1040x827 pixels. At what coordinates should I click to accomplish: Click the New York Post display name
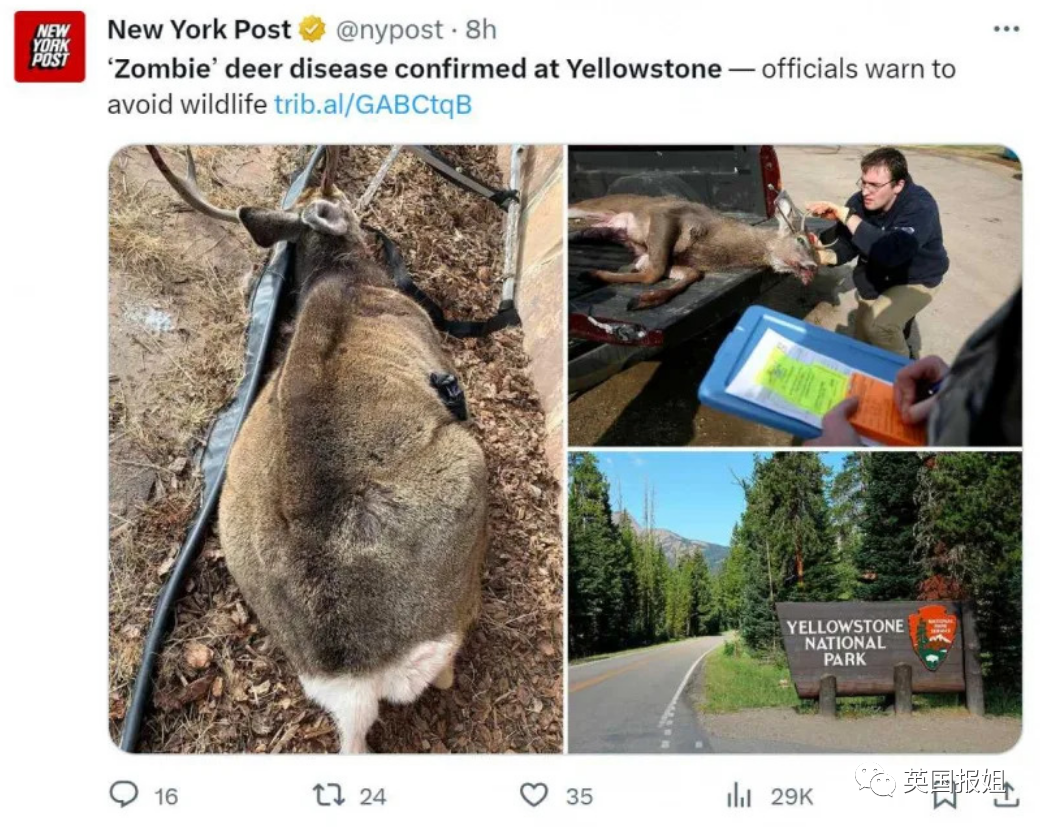[199, 30]
